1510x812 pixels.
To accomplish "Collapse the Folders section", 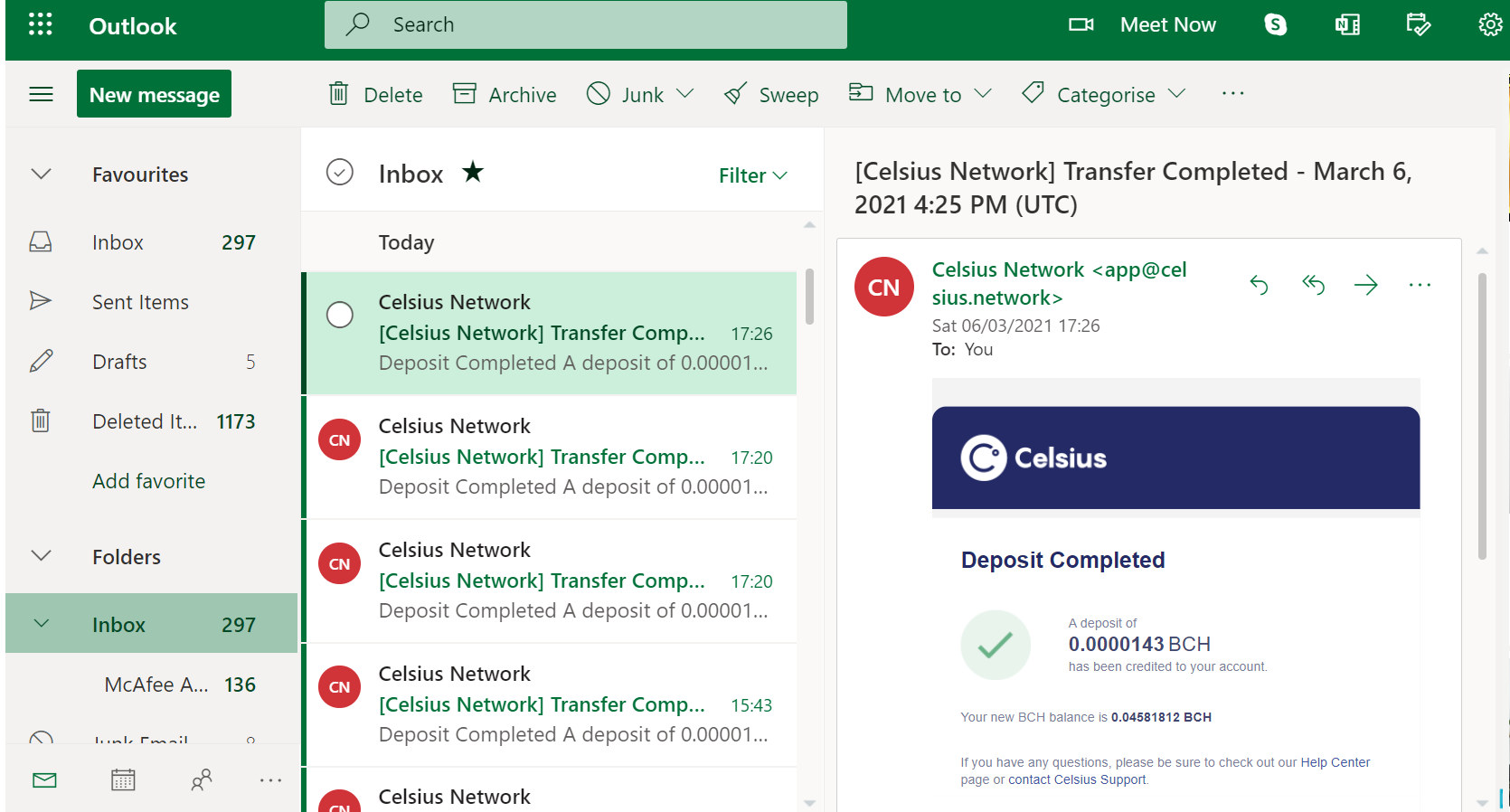I will pos(42,555).
